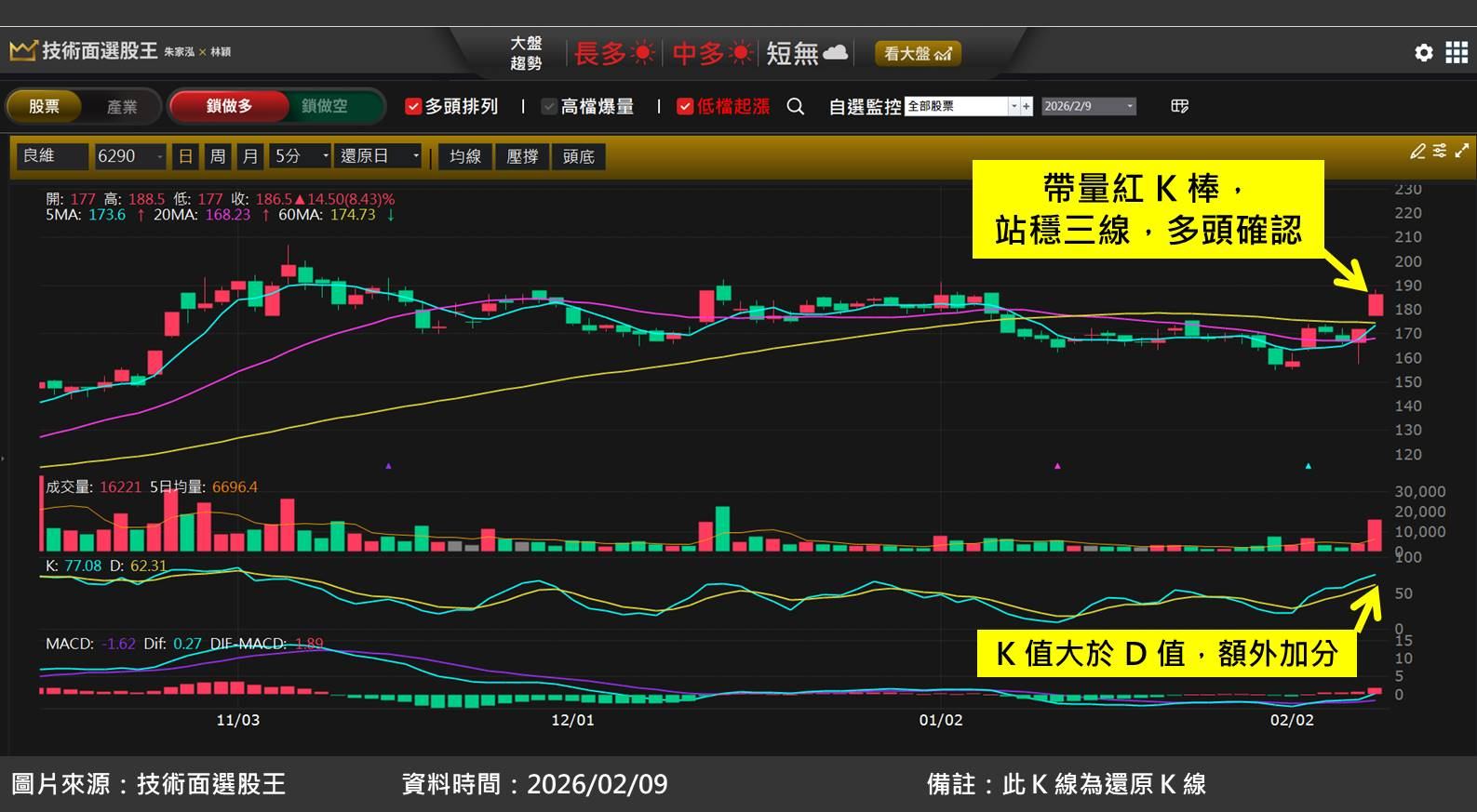Select 月 monthly period tab
The image size is (1477, 812).
coord(249,156)
